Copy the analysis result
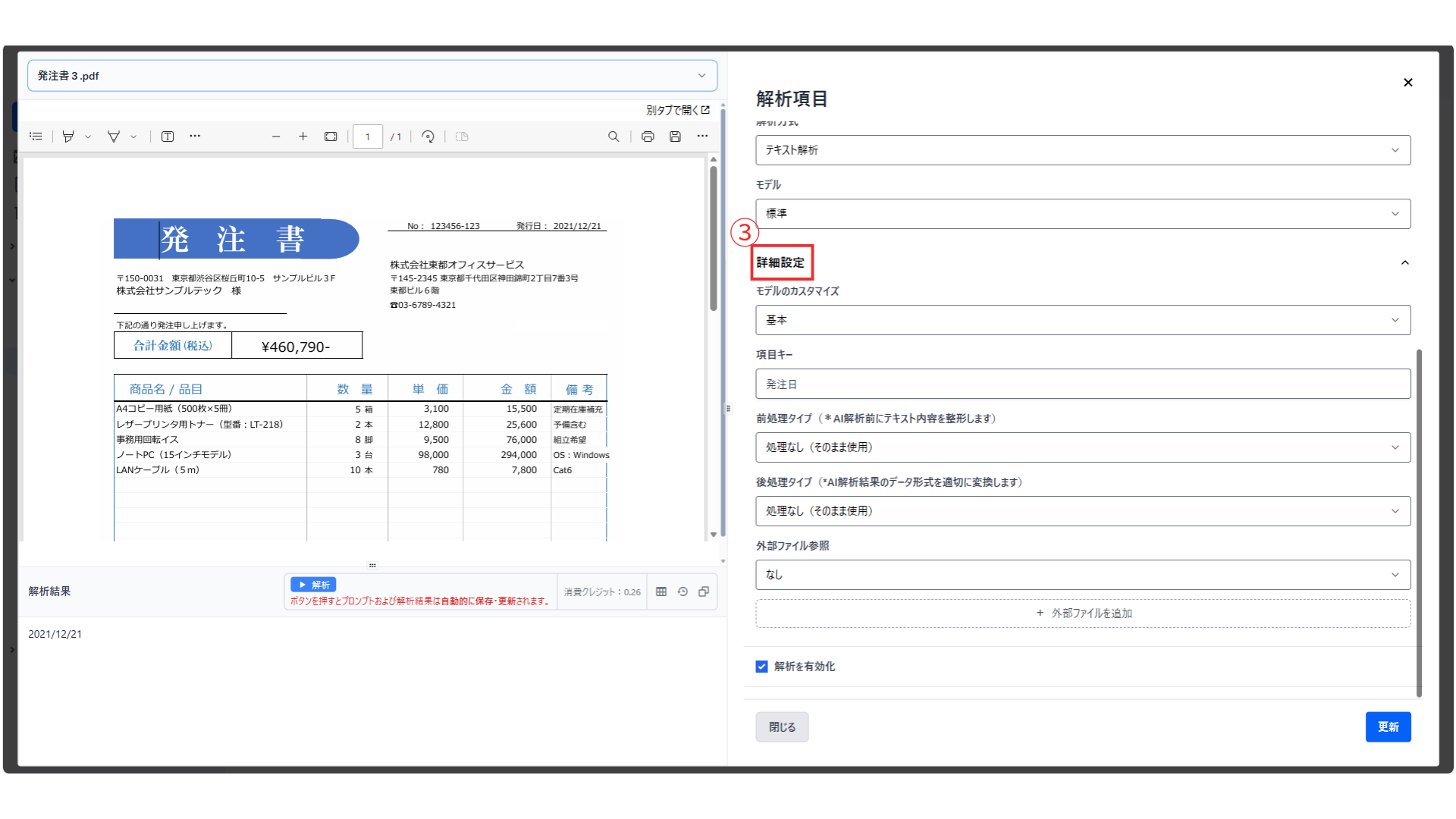This screenshot has width=1456, height=819. click(704, 591)
